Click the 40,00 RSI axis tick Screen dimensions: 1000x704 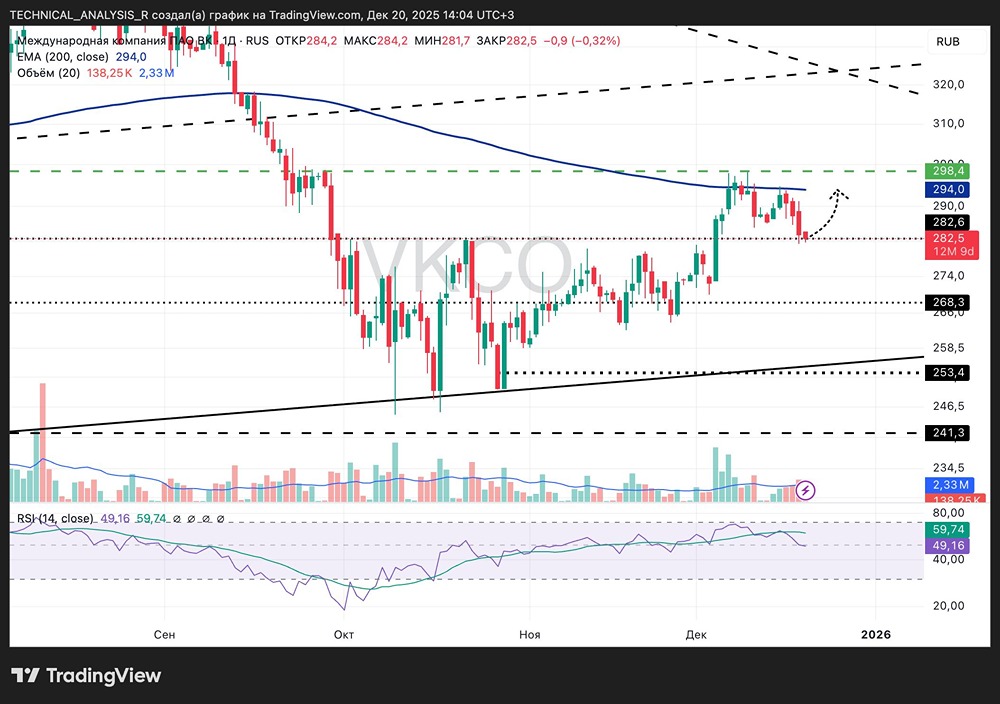coord(948,559)
